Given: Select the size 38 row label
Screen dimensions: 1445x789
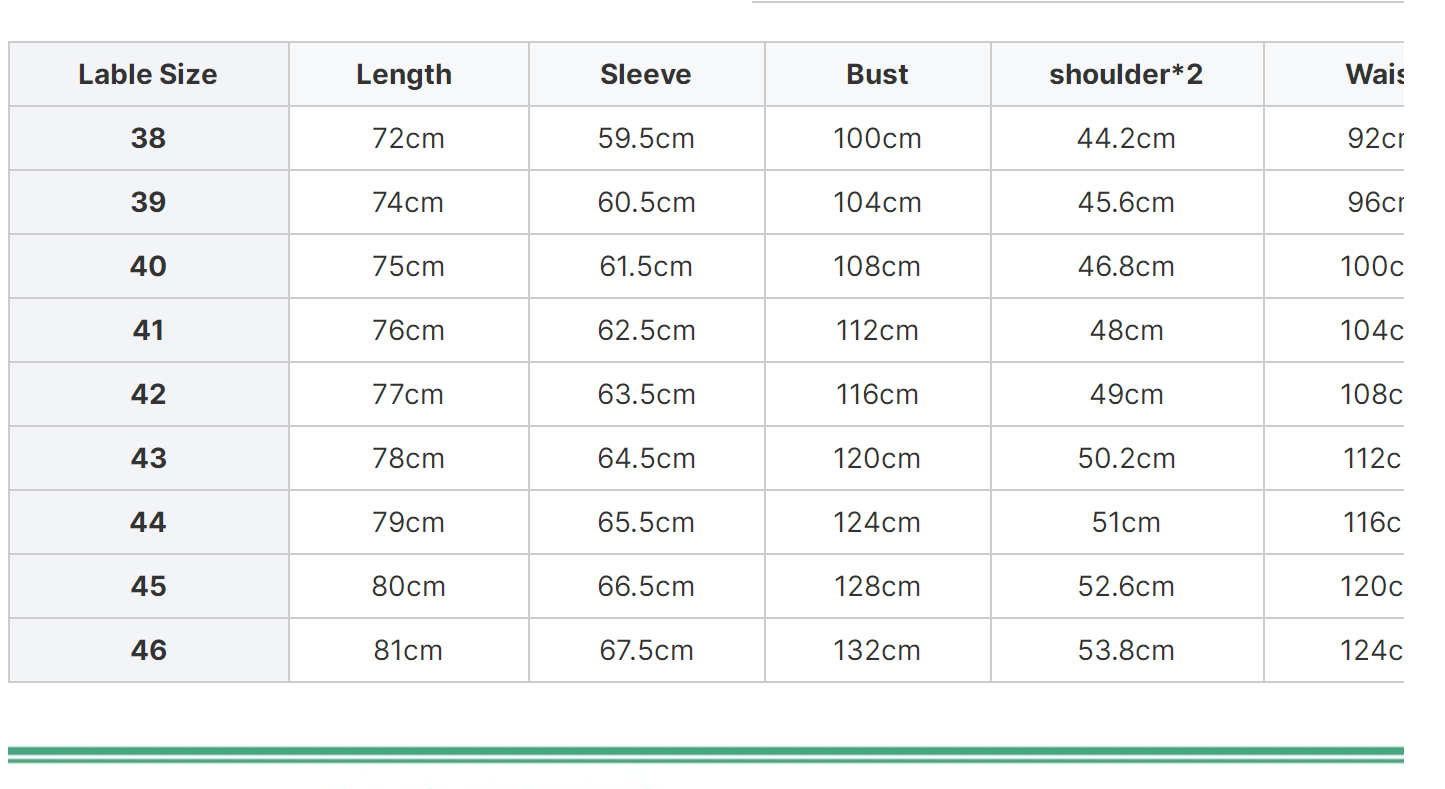Looking at the screenshot, I should tap(148, 138).
